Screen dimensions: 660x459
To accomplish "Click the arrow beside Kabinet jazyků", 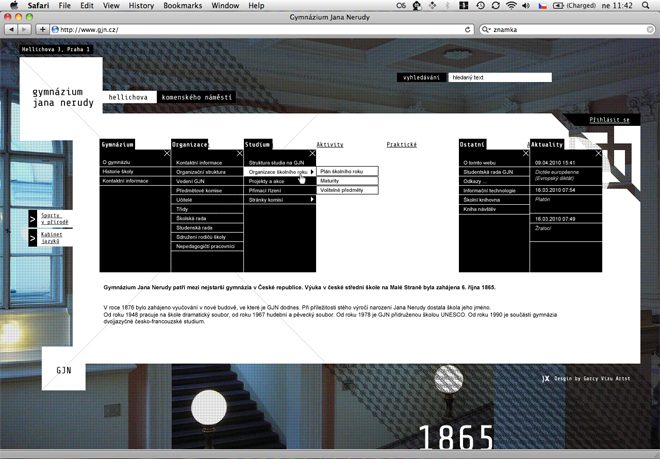I will coord(32,238).
